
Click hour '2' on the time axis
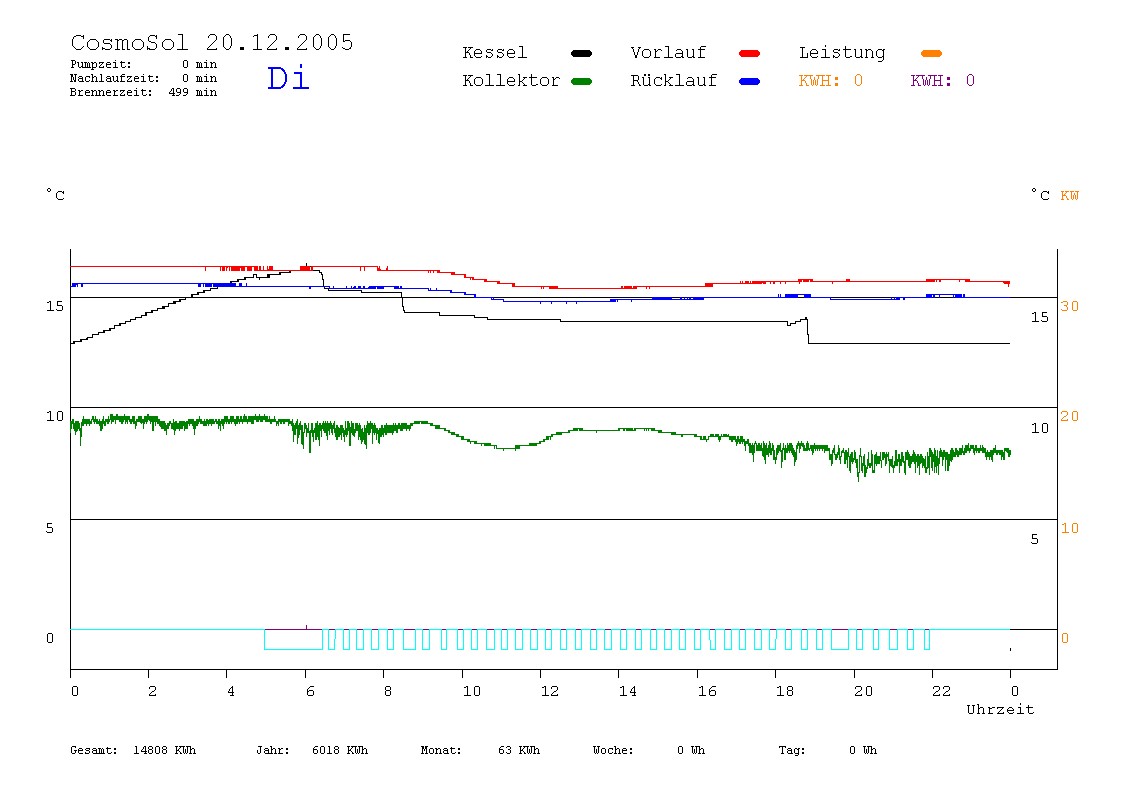[152, 691]
